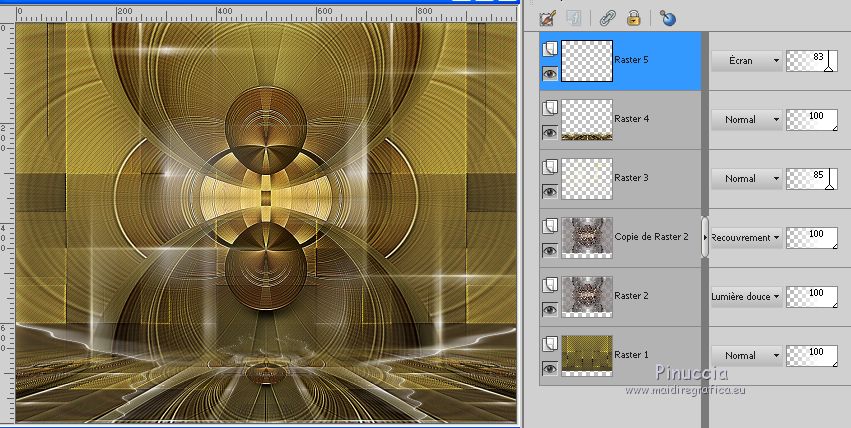Screen dimensions: 851x428
Task: Click Raster 3 opacity slider at 85
Action: [811, 179]
